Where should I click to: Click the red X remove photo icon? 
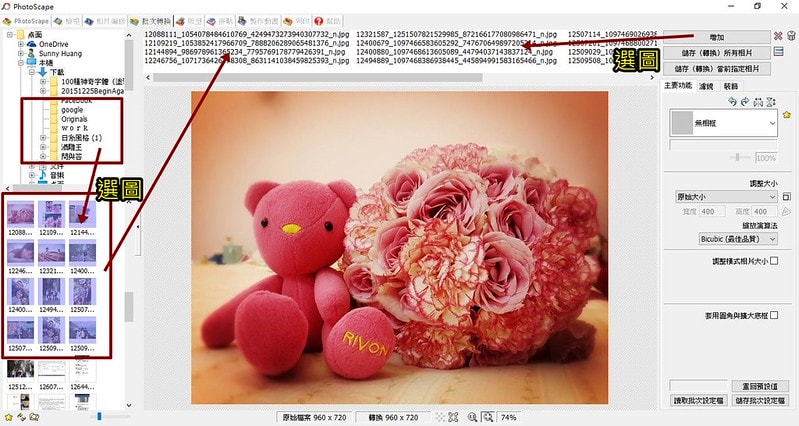click(777, 36)
